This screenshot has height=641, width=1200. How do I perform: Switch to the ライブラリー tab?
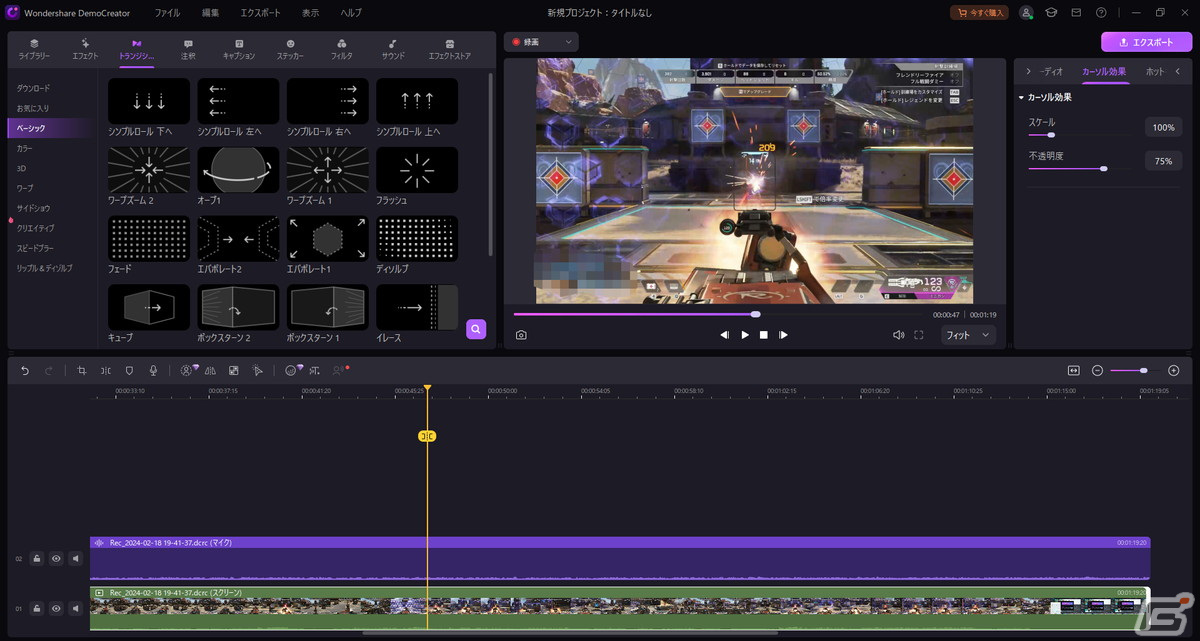tap(34, 50)
